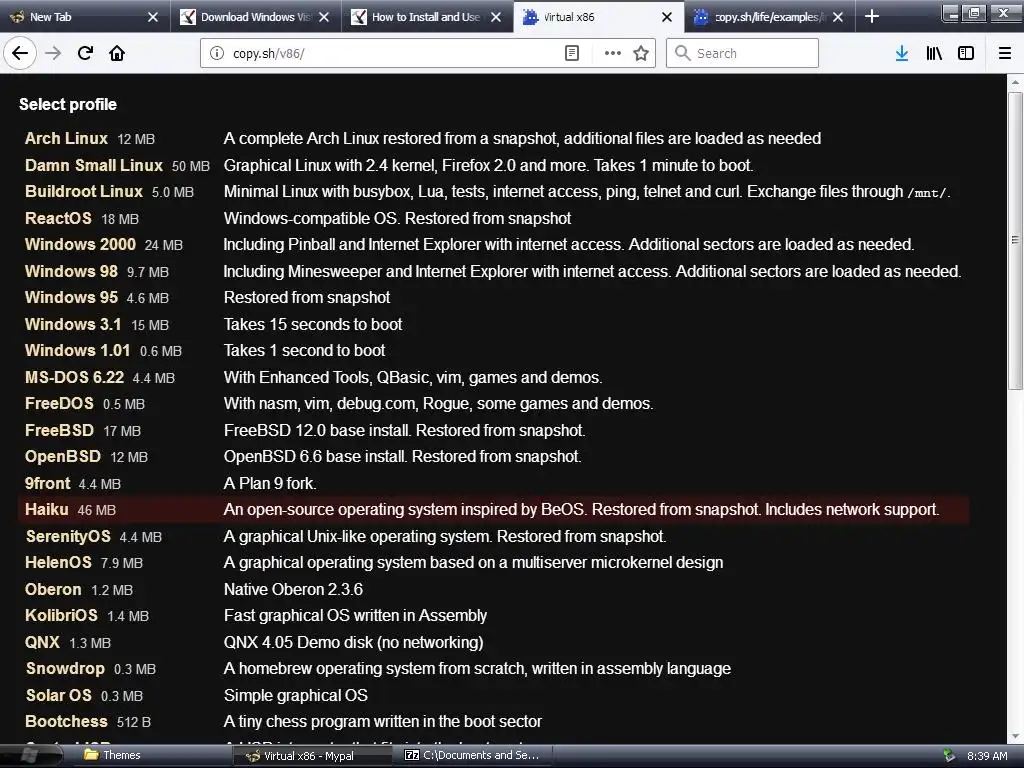1024x768 pixels.
Task: Boot the Windows 98 profile
Action: [x=71, y=271]
